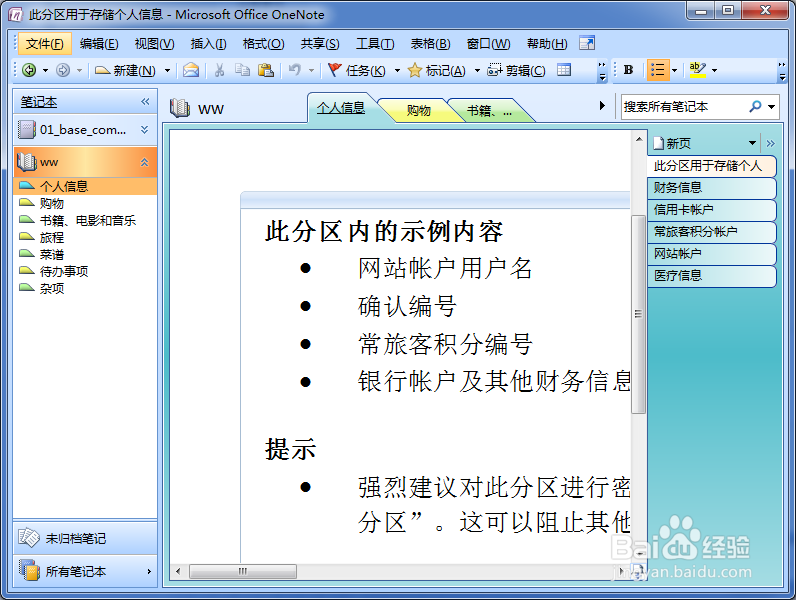The image size is (796, 600).
Task: Open the 编辑(E) menu
Action: click(99, 44)
